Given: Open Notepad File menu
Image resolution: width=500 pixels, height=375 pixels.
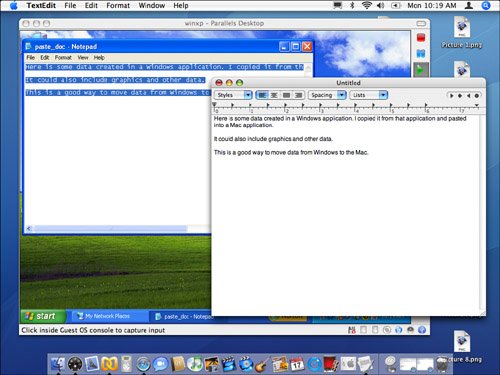Looking at the screenshot, I should coord(31,57).
